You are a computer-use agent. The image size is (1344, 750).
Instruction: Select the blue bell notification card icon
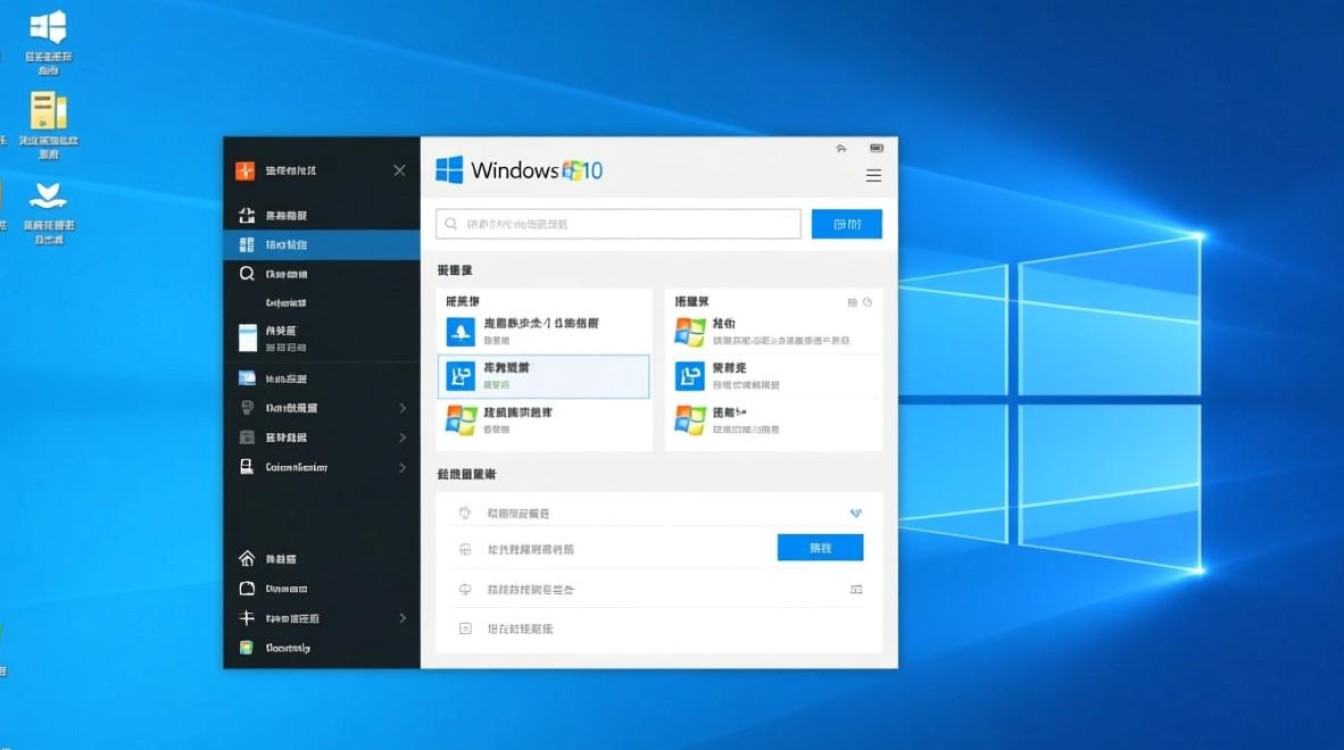(461, 330)
